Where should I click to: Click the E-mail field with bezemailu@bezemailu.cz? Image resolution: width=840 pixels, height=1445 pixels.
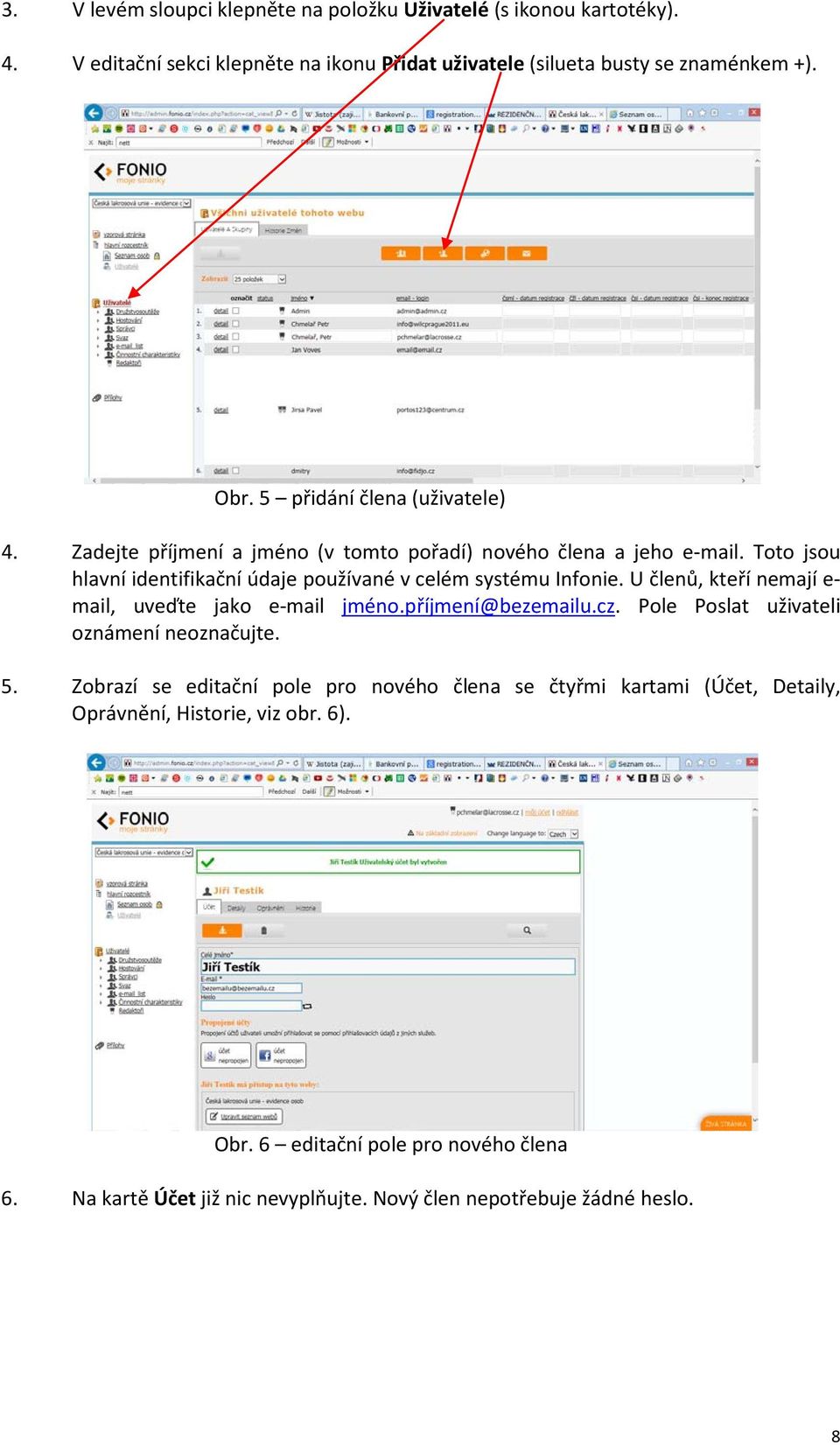[251, 988]
